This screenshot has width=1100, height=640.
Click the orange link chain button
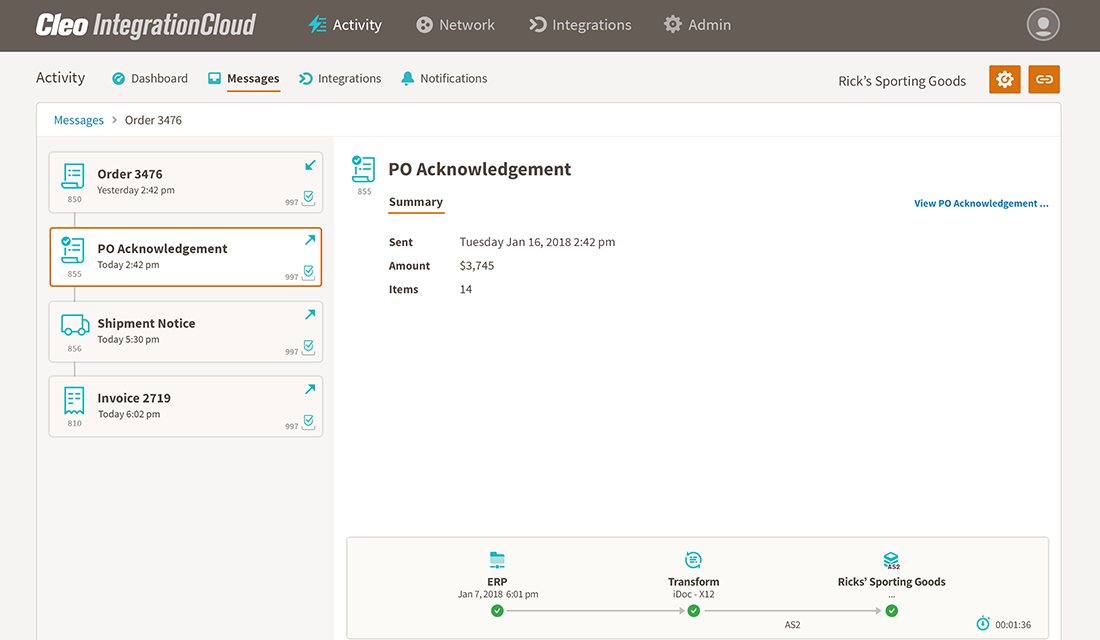click(x=1044, y=79)
